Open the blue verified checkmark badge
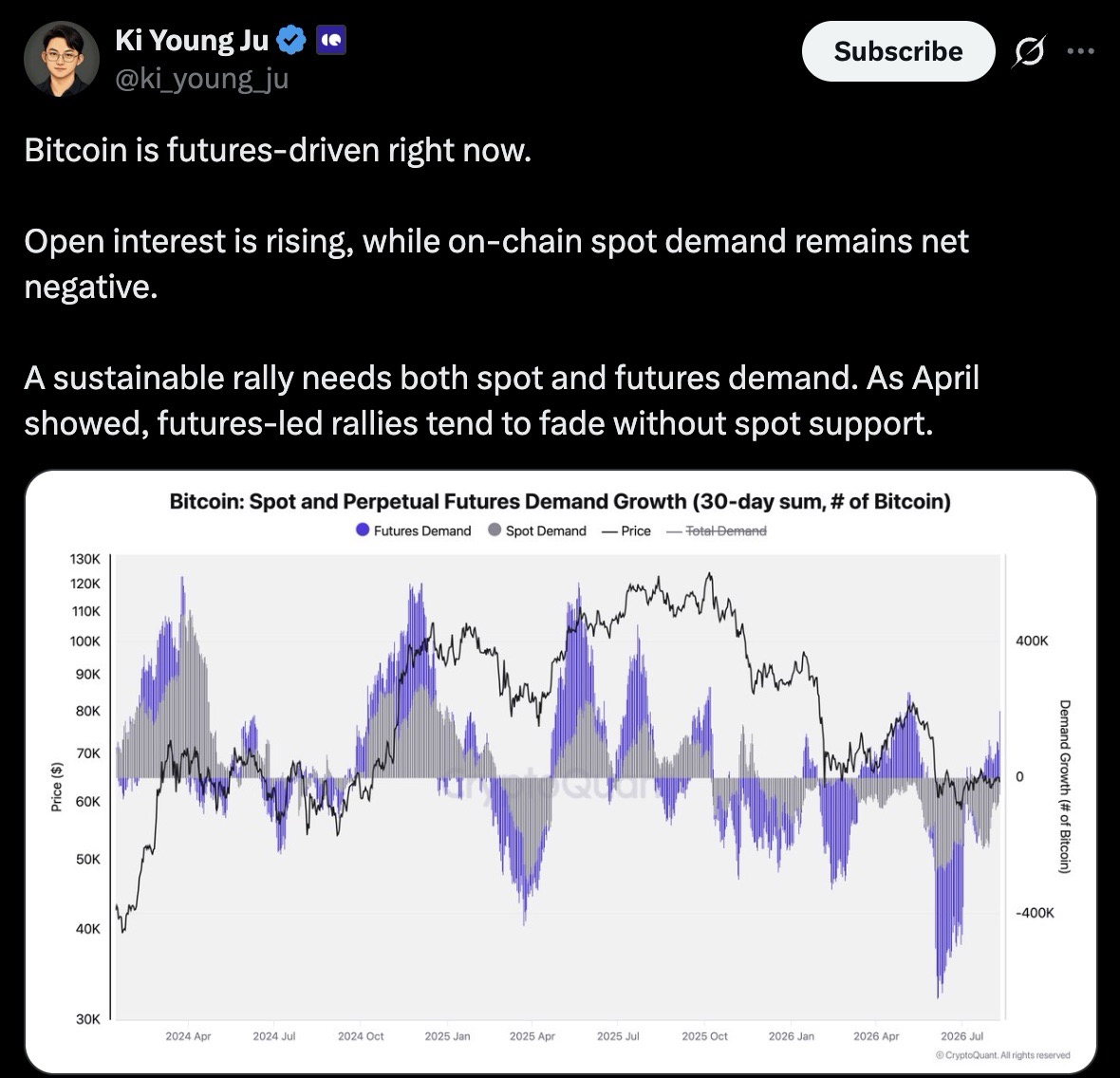 (x=290, y=40)
